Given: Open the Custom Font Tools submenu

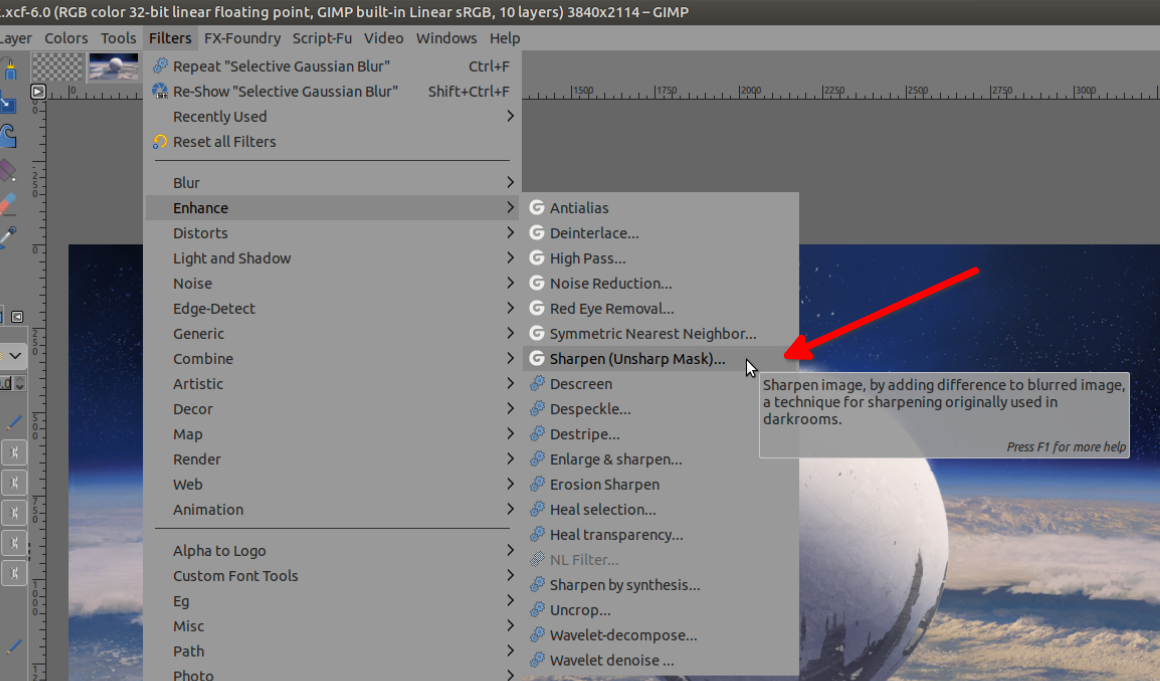Looking at the screenshot, I should coord(333,576).
